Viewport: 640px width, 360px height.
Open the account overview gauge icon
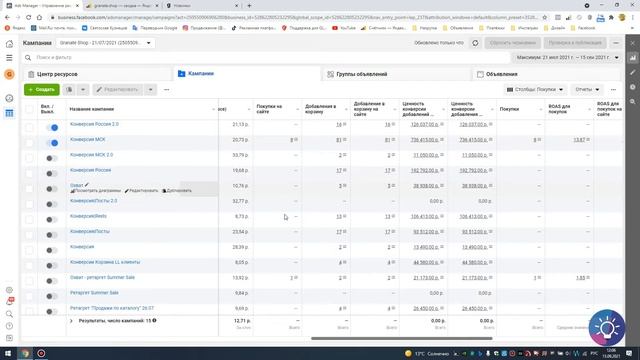click(9, 98)
